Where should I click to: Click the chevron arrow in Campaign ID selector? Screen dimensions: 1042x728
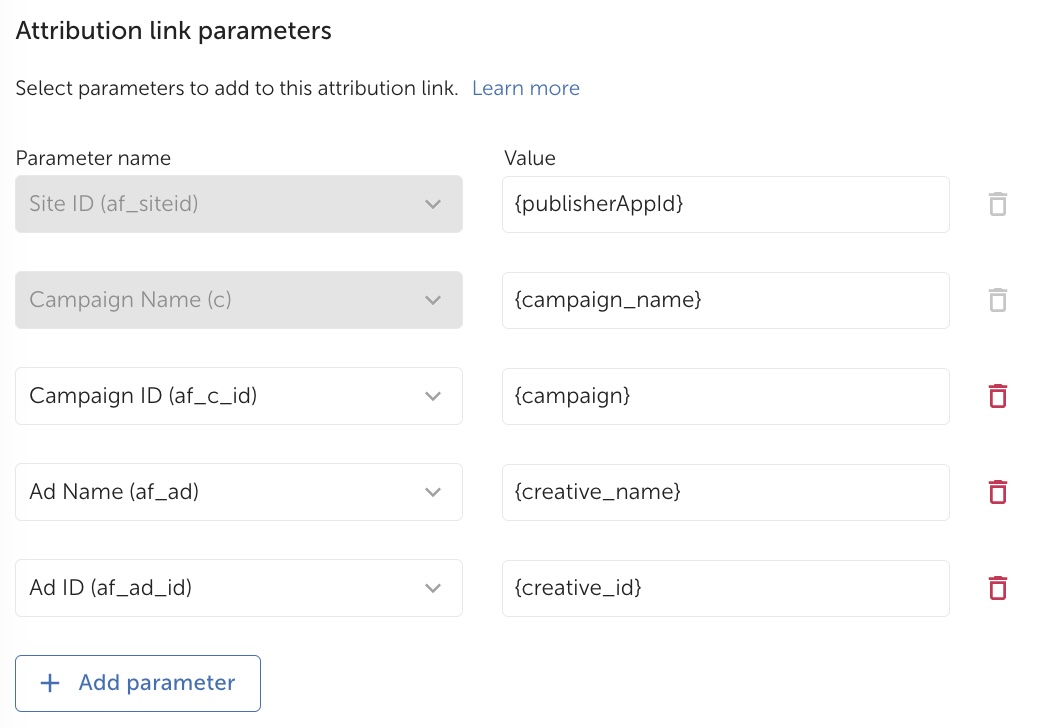433,396
